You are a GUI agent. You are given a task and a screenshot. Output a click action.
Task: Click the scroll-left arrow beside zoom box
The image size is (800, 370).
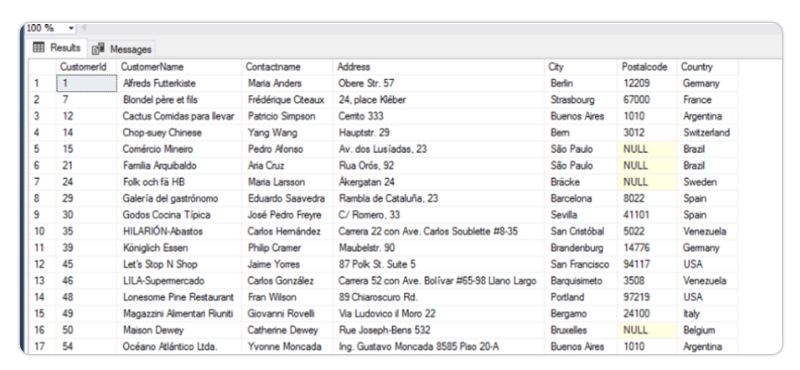pos(84,29)
